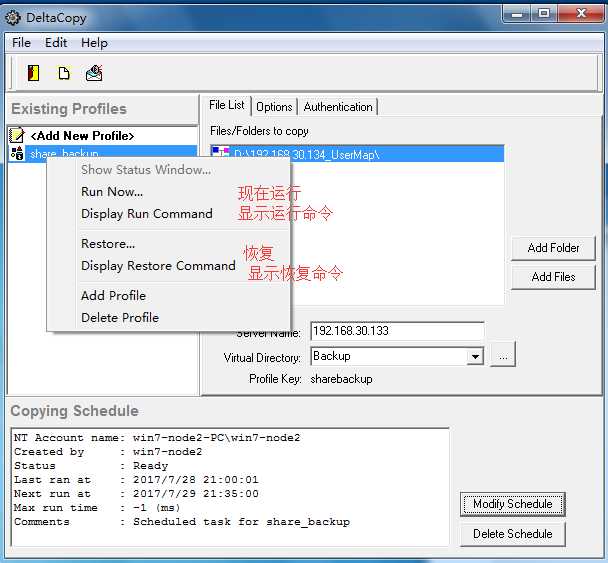Screen dimensions: 608x563
Task: Click the Server Name input field
Action: coord(397,331)
